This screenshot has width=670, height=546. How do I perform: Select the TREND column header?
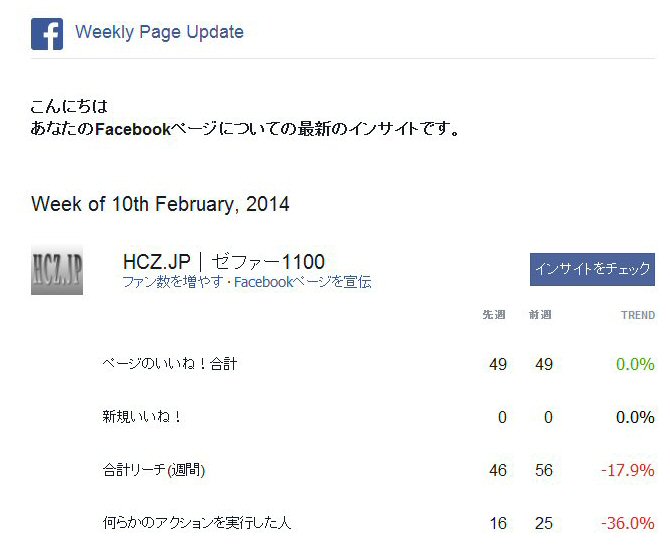point(638,315)
